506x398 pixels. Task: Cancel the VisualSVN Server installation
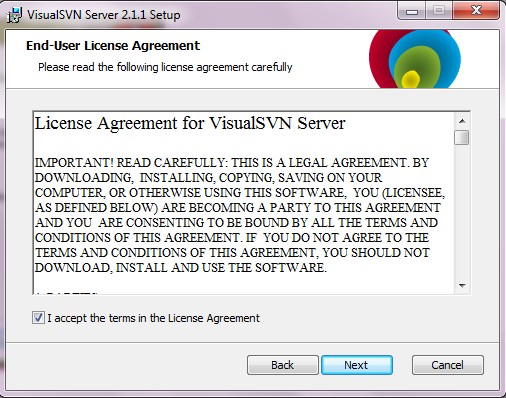[x=448, y=365]
